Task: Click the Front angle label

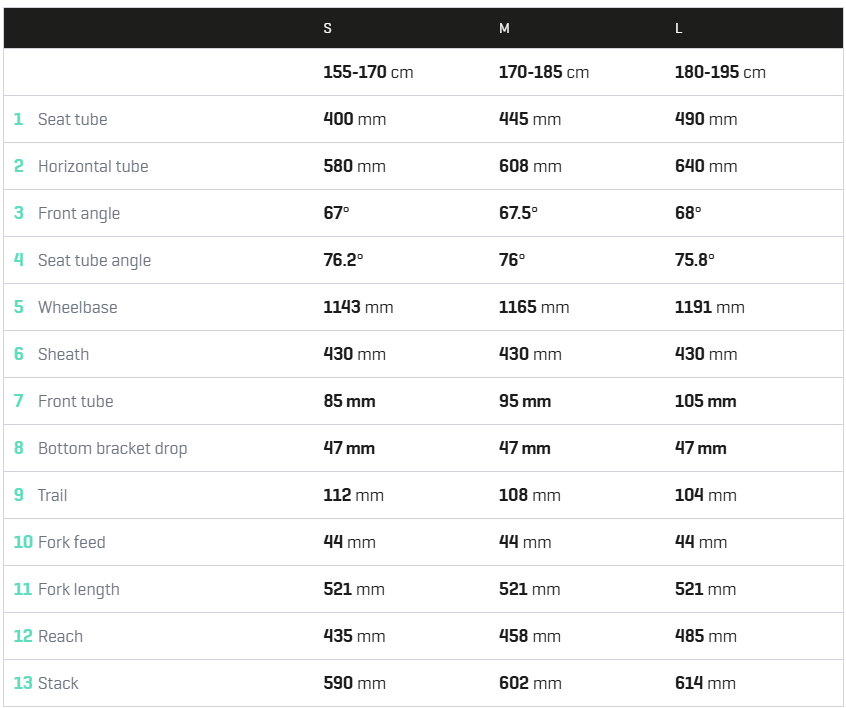Action: (x=79, y=213)
